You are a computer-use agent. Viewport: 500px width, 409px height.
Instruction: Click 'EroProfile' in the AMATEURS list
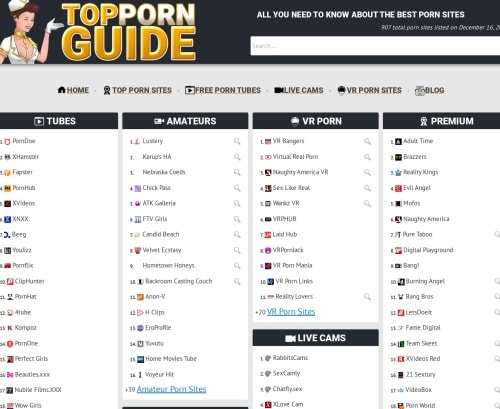158,328
